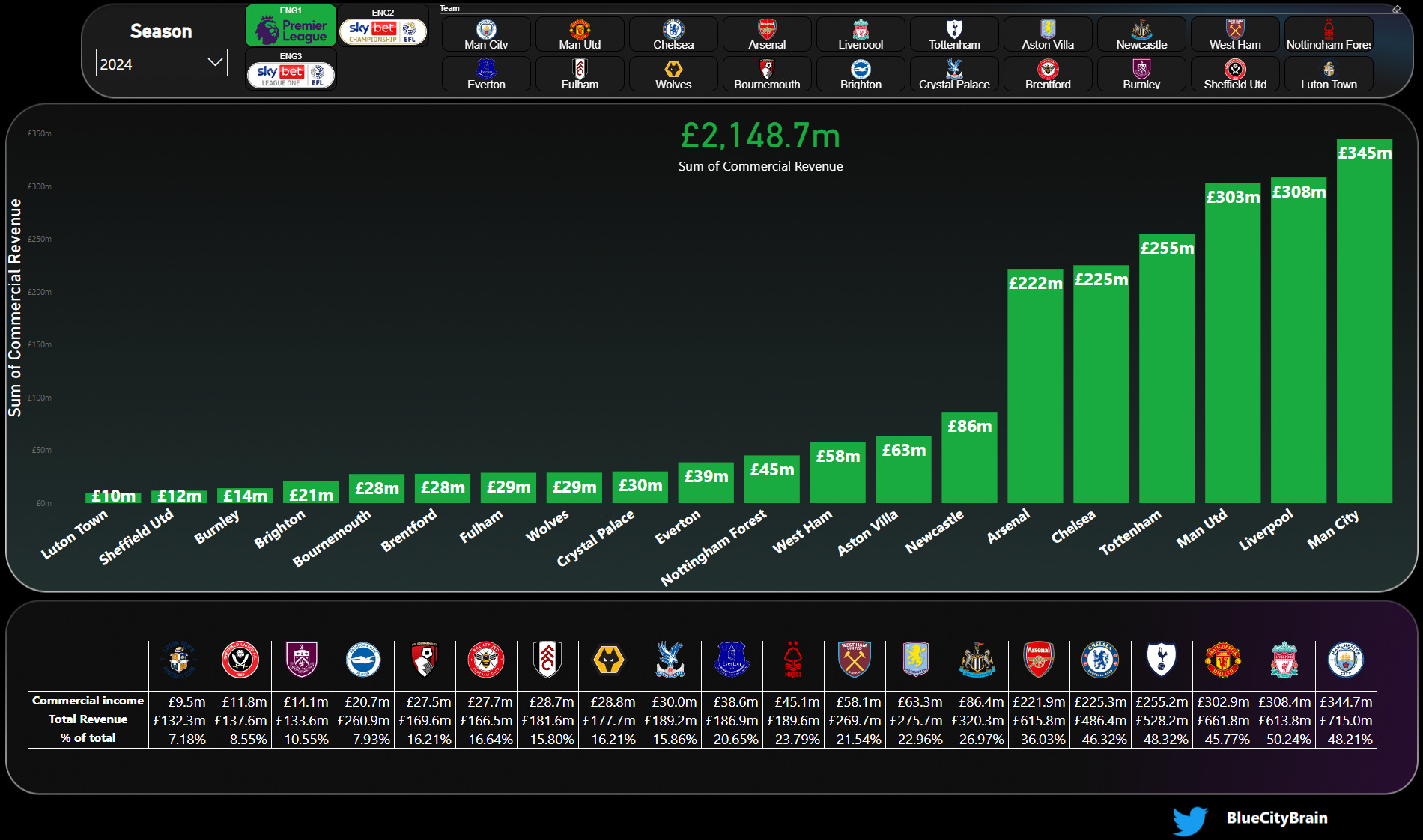Image resolution: width=1423 pixels, height=840 pixels.
Task: Filter by Liverpool team tile
Action: click(861, 34)
